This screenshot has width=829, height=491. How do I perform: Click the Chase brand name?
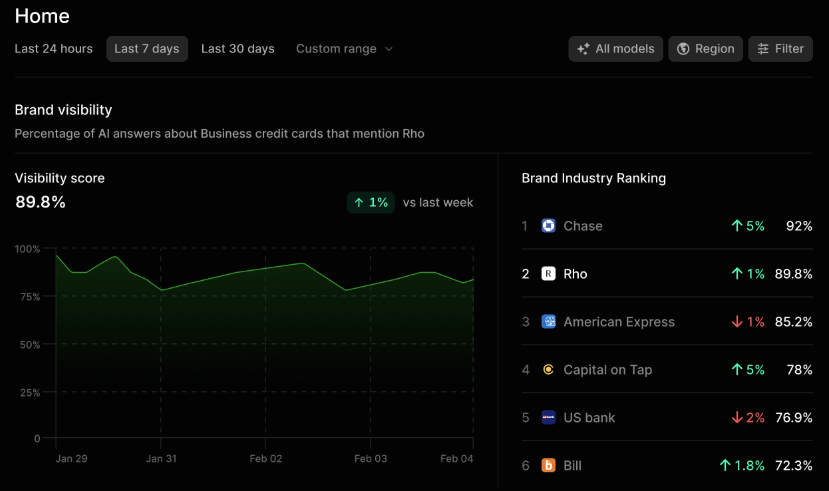pyautogui.click(x=583, y=226)
